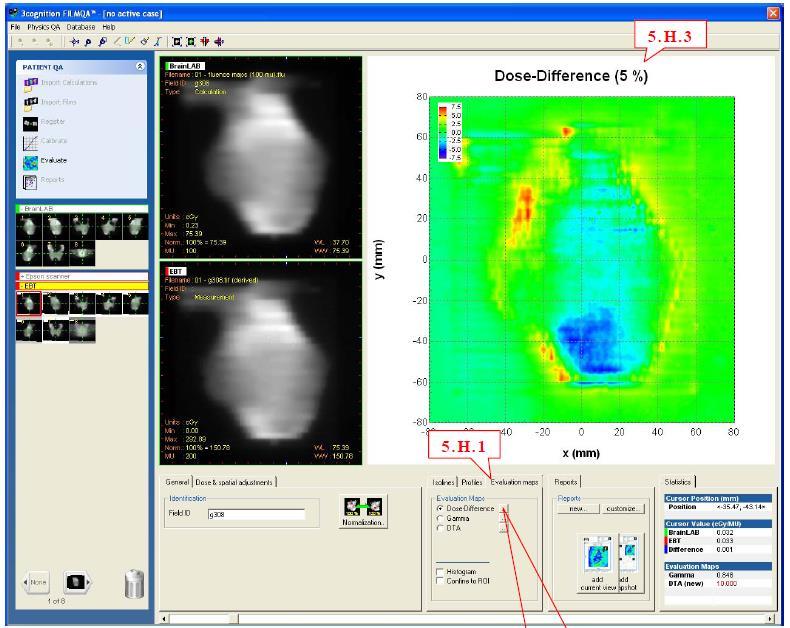Open the Reports step icon
Screen dimensions: 790x628
(x=30, y=181)
